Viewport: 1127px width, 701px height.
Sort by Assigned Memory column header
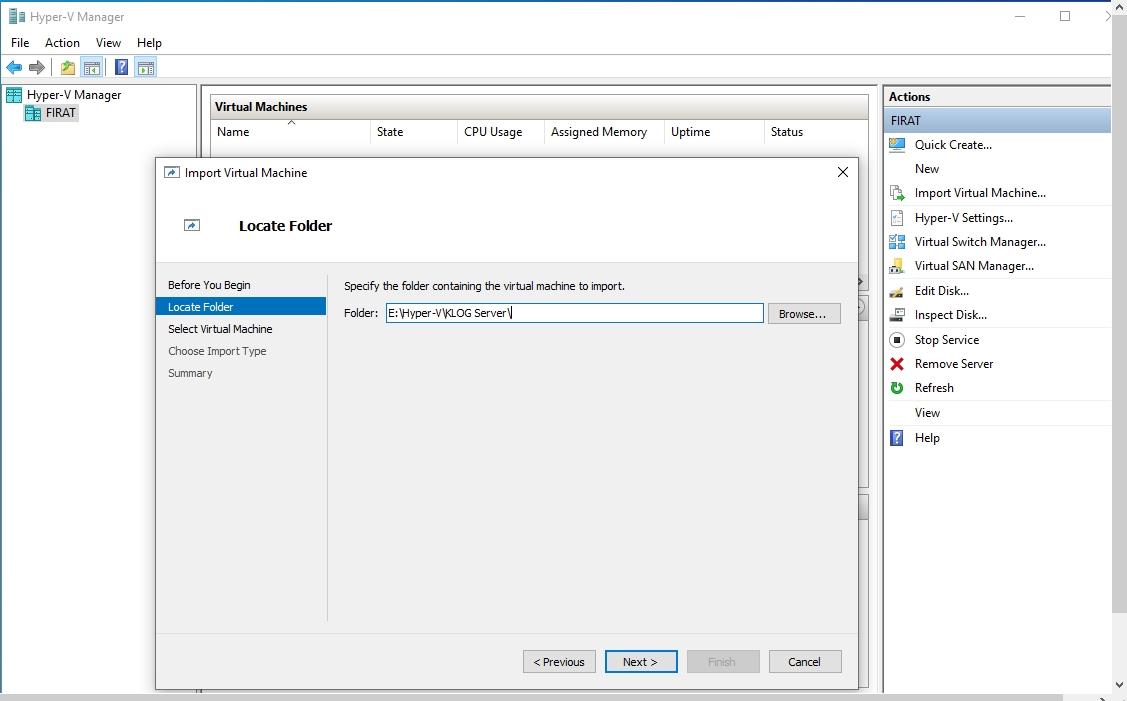604,132
